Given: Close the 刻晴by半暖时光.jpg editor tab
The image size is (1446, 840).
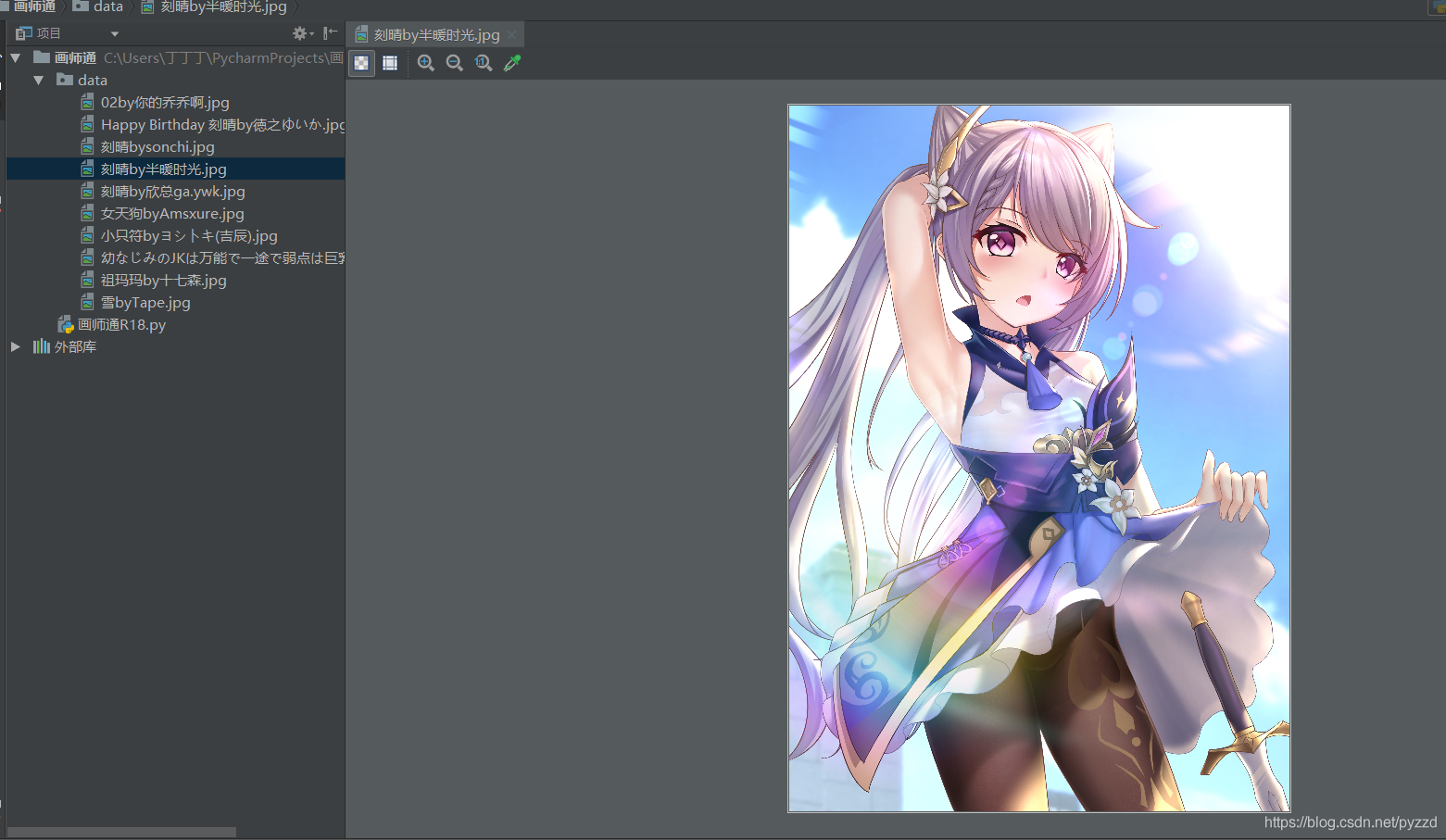Looking at the screenshot, I should [511, 35].
